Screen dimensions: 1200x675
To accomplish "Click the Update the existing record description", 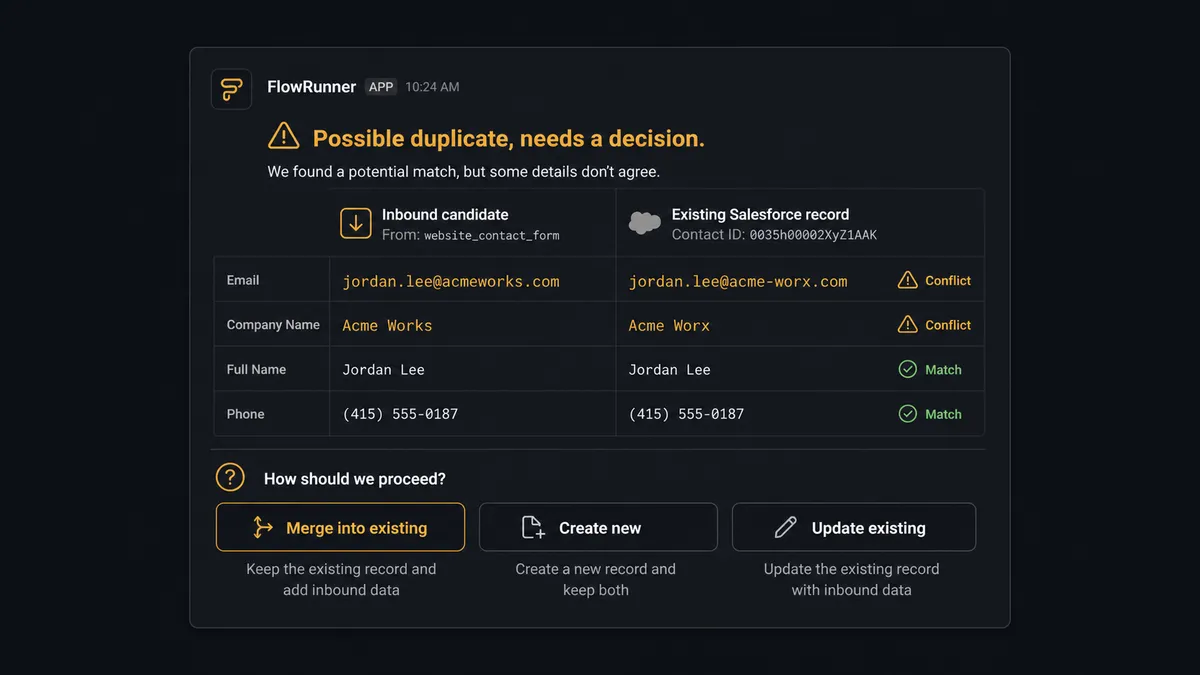I will pyautogui.click(x=852, y=579).
